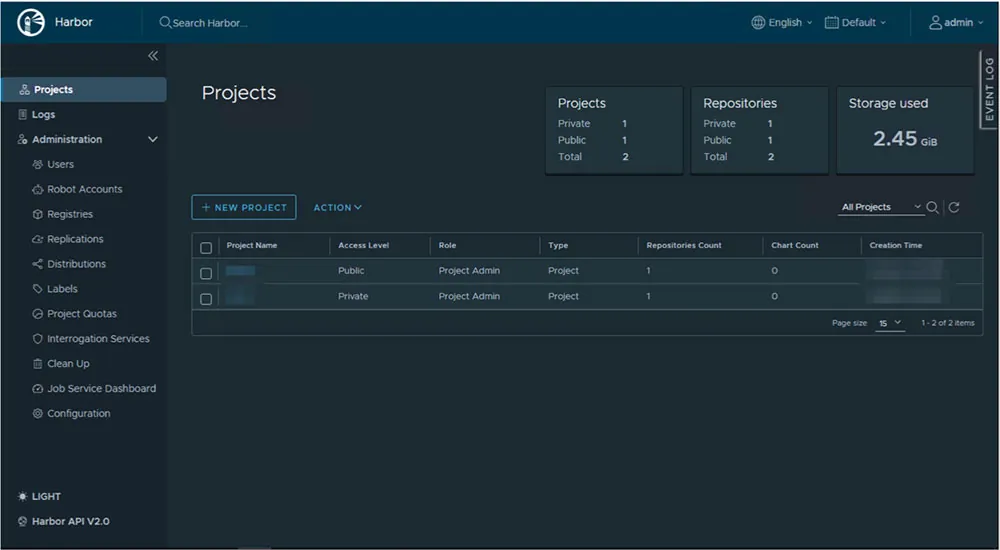Click the Interrogation Services shield icon
Viewport: 1000px width, 550px height.
pyautogui.click(x=38, y=339)
